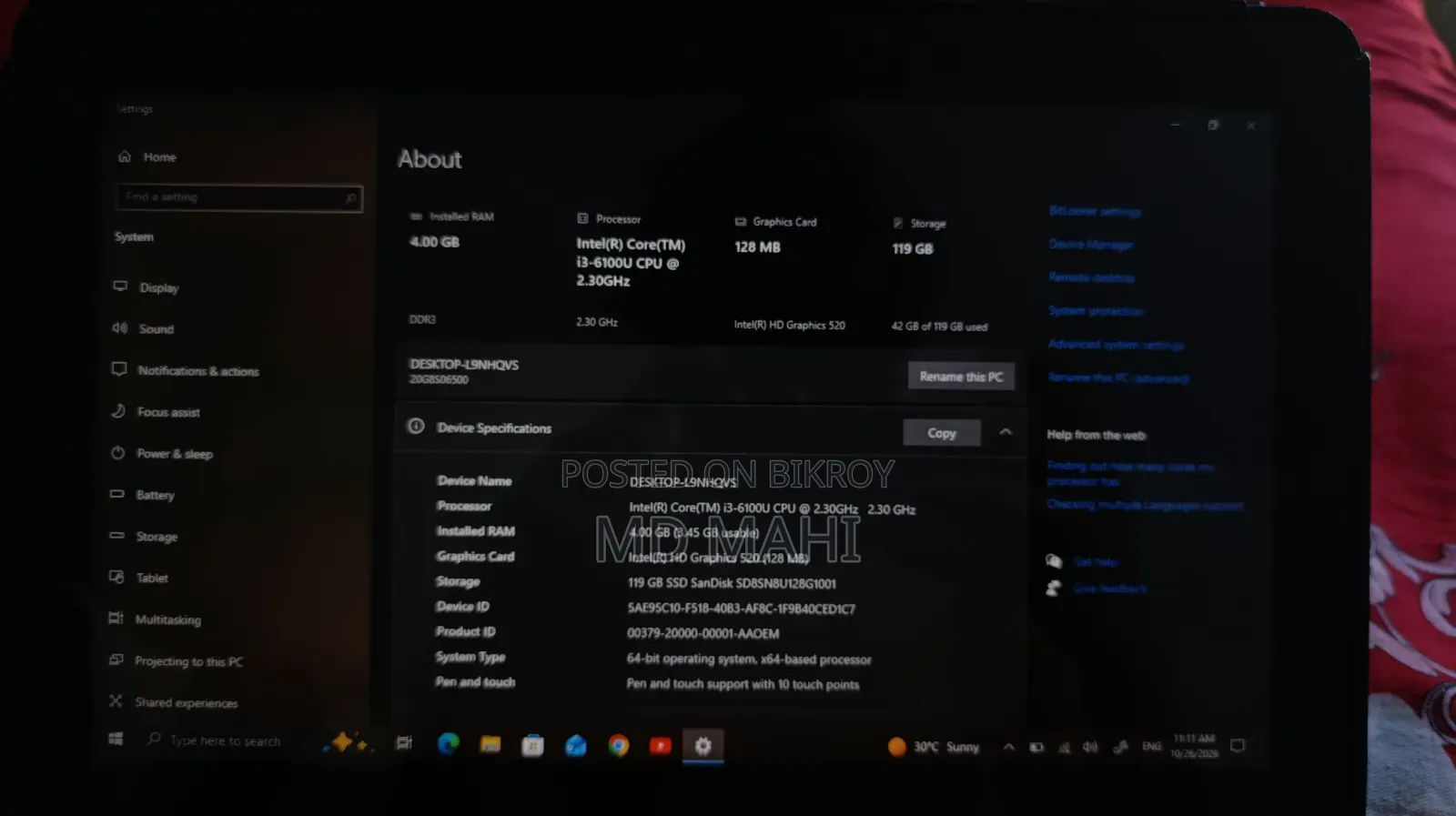
Task: Click the Tablet sidebar icon
Action: tap(116, 577)
